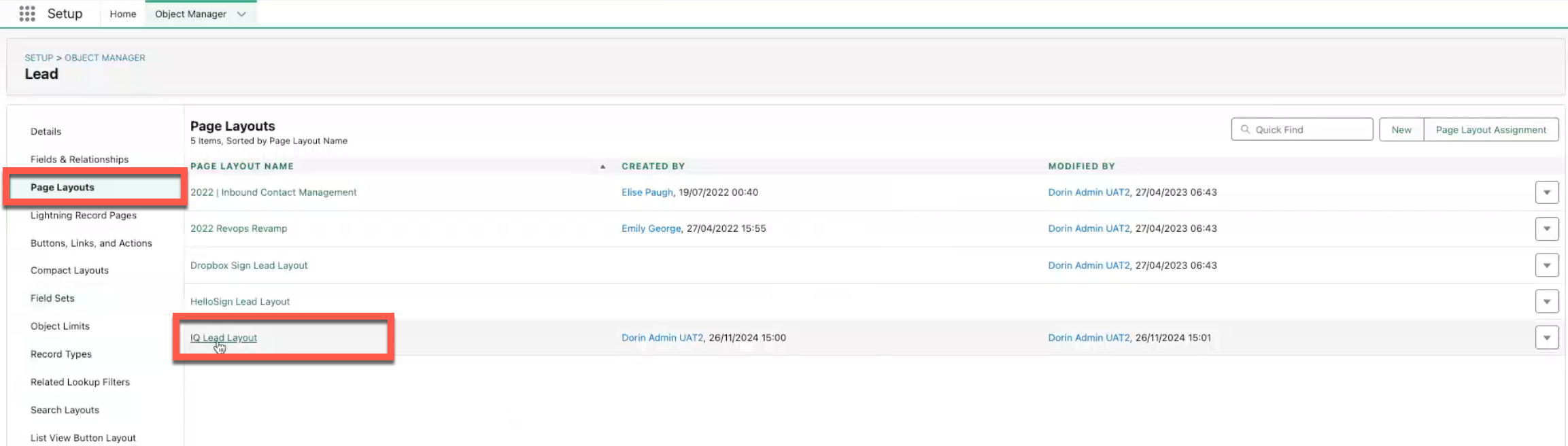Screen dimensions: 1568x446
Task: Go to Fields & Relationships section
Action: tap(80, 159)
